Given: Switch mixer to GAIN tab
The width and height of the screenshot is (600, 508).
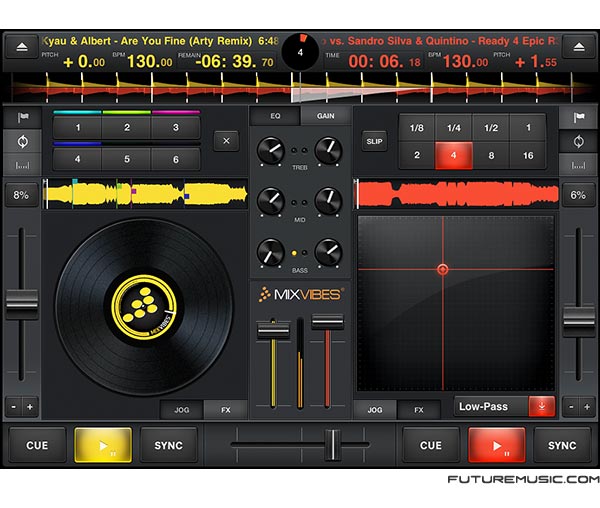Looking at the screenshot, I should click(x=326, y=116).
